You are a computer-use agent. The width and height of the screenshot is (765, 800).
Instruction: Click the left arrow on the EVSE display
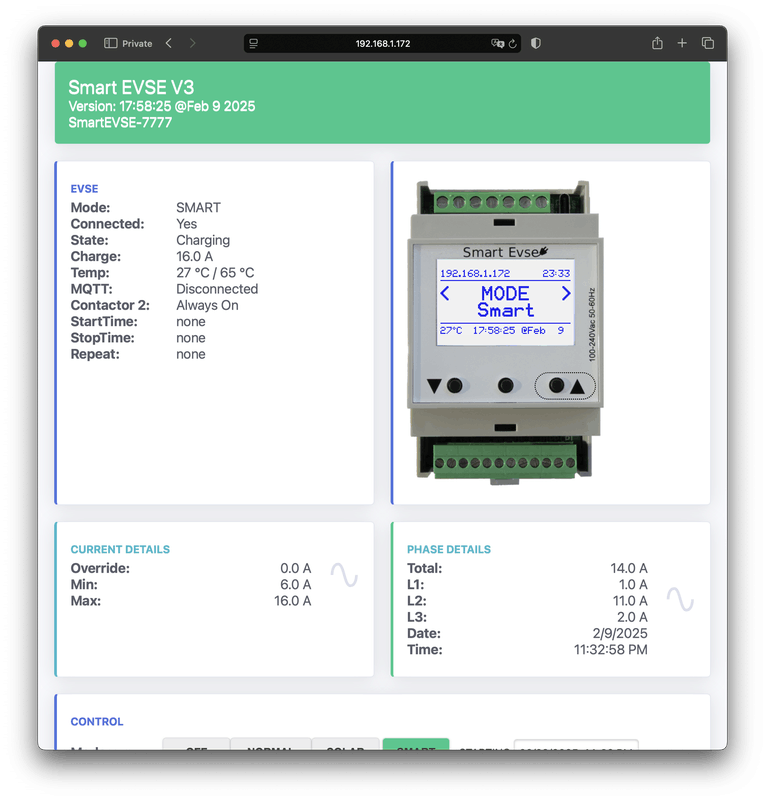coord(445,293)
